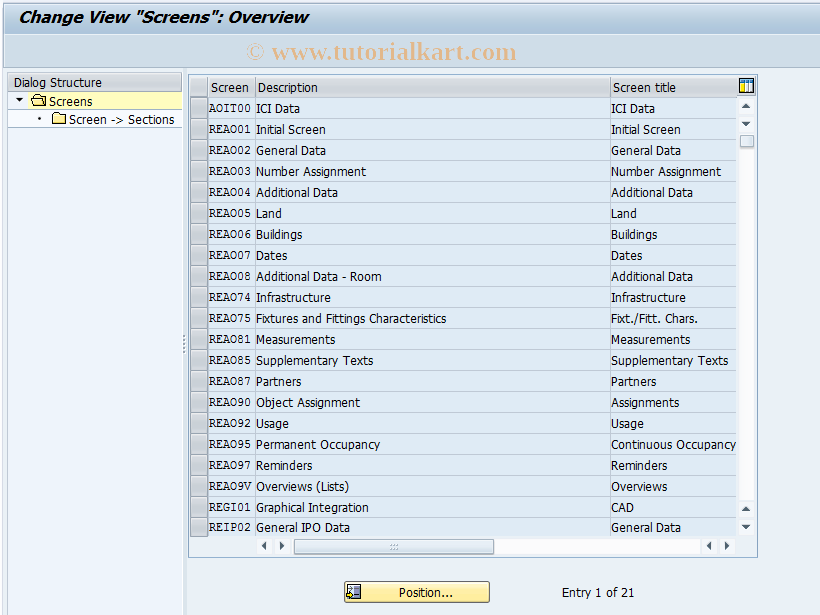This screenshot has height=615, width=820.
Task: Click Screen title cell 'Fixt./Fitt. Chars.'
Action: [673, 318]
